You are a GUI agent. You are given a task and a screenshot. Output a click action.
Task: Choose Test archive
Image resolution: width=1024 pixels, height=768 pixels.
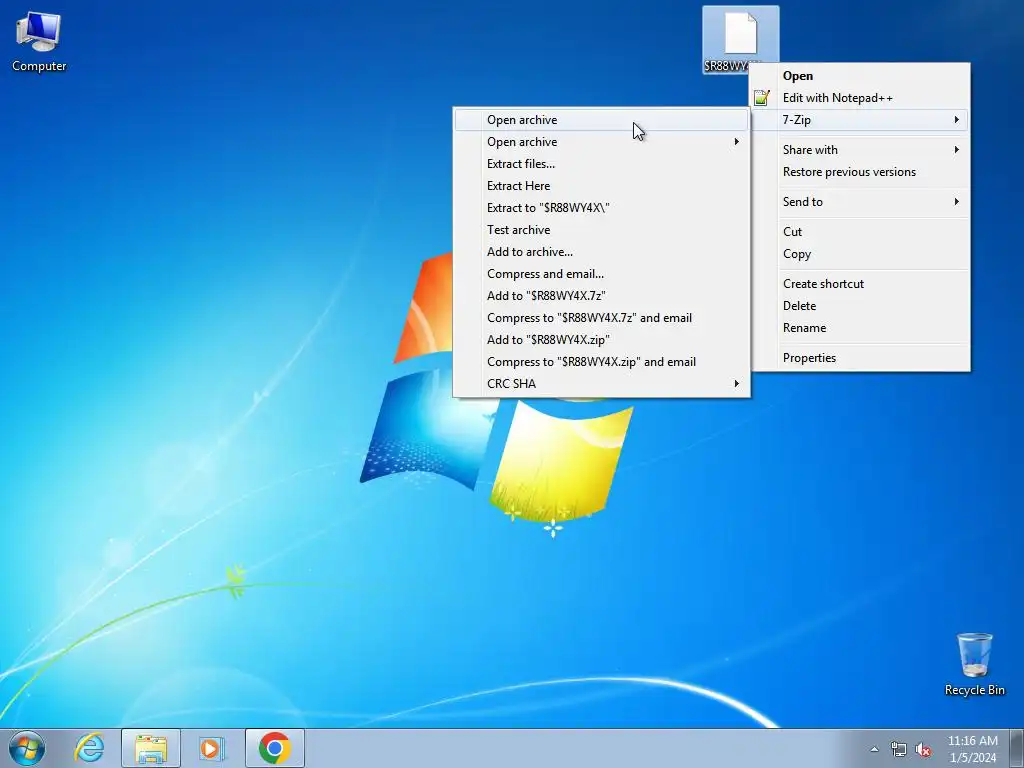tap(601, 230)
